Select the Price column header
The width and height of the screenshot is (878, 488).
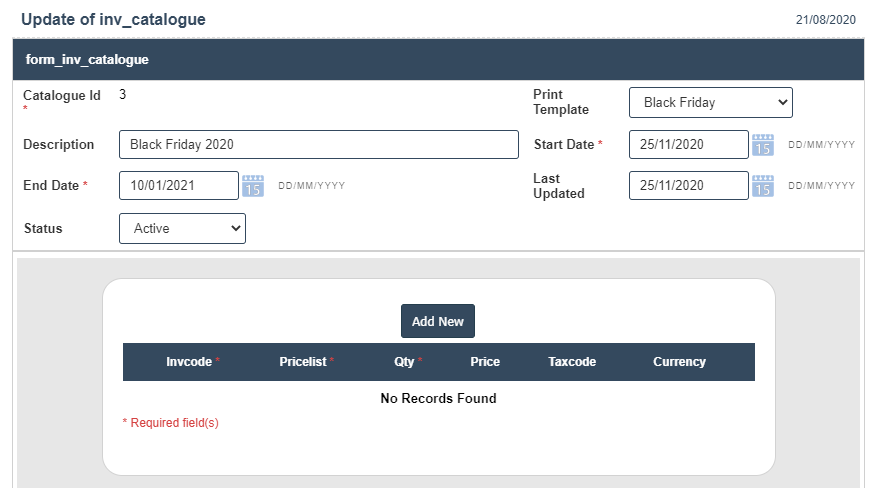pos(485,362)
